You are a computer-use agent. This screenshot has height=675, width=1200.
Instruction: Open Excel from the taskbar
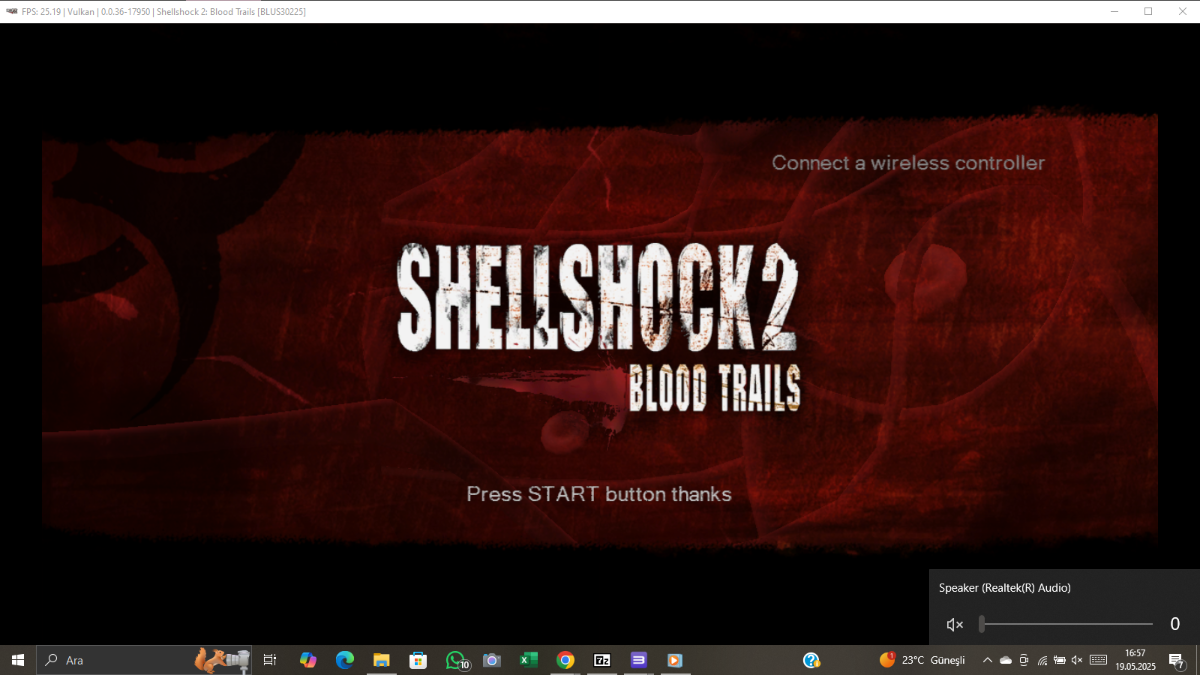point(528,660)
